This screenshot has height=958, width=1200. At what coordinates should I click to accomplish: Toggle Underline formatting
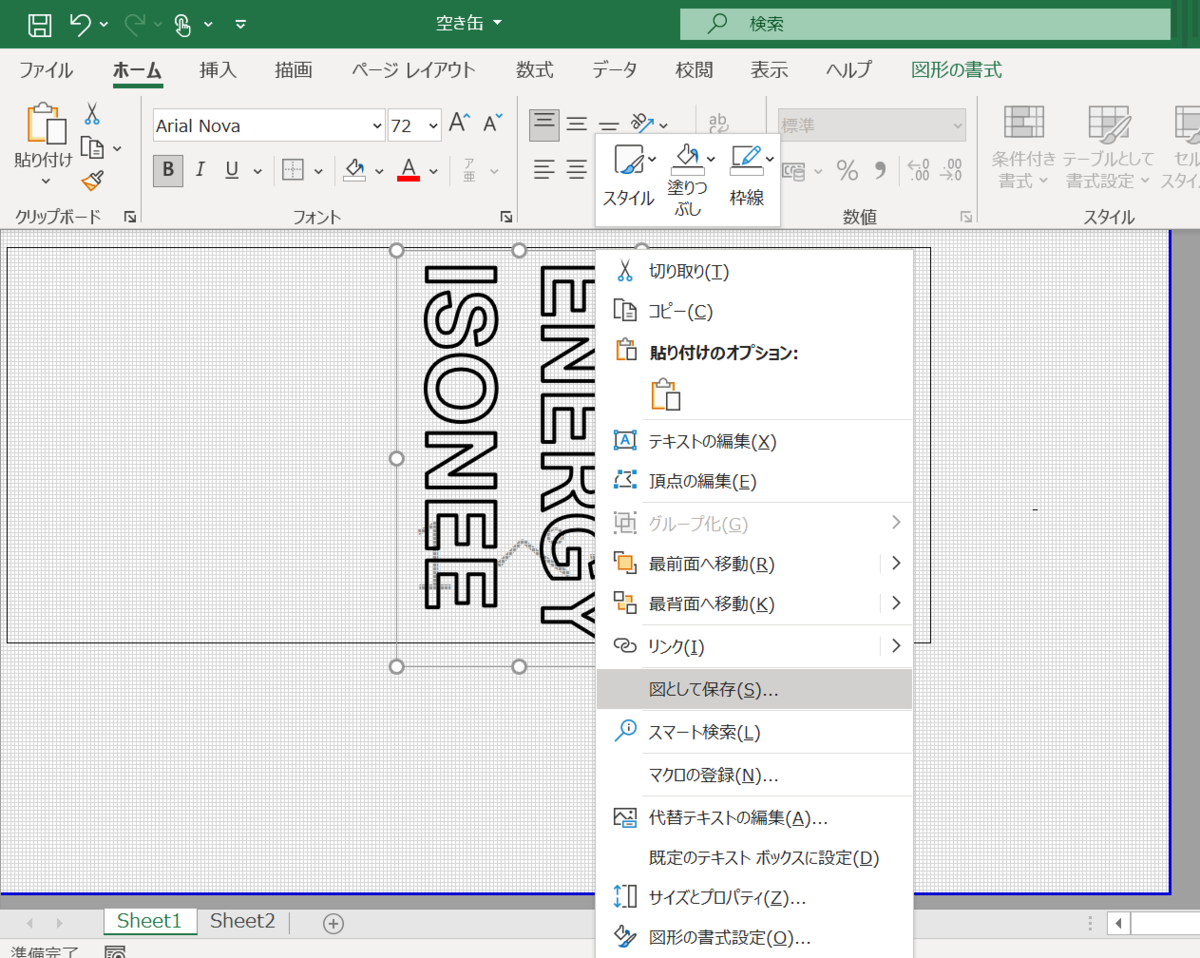[x=232, y=171]
